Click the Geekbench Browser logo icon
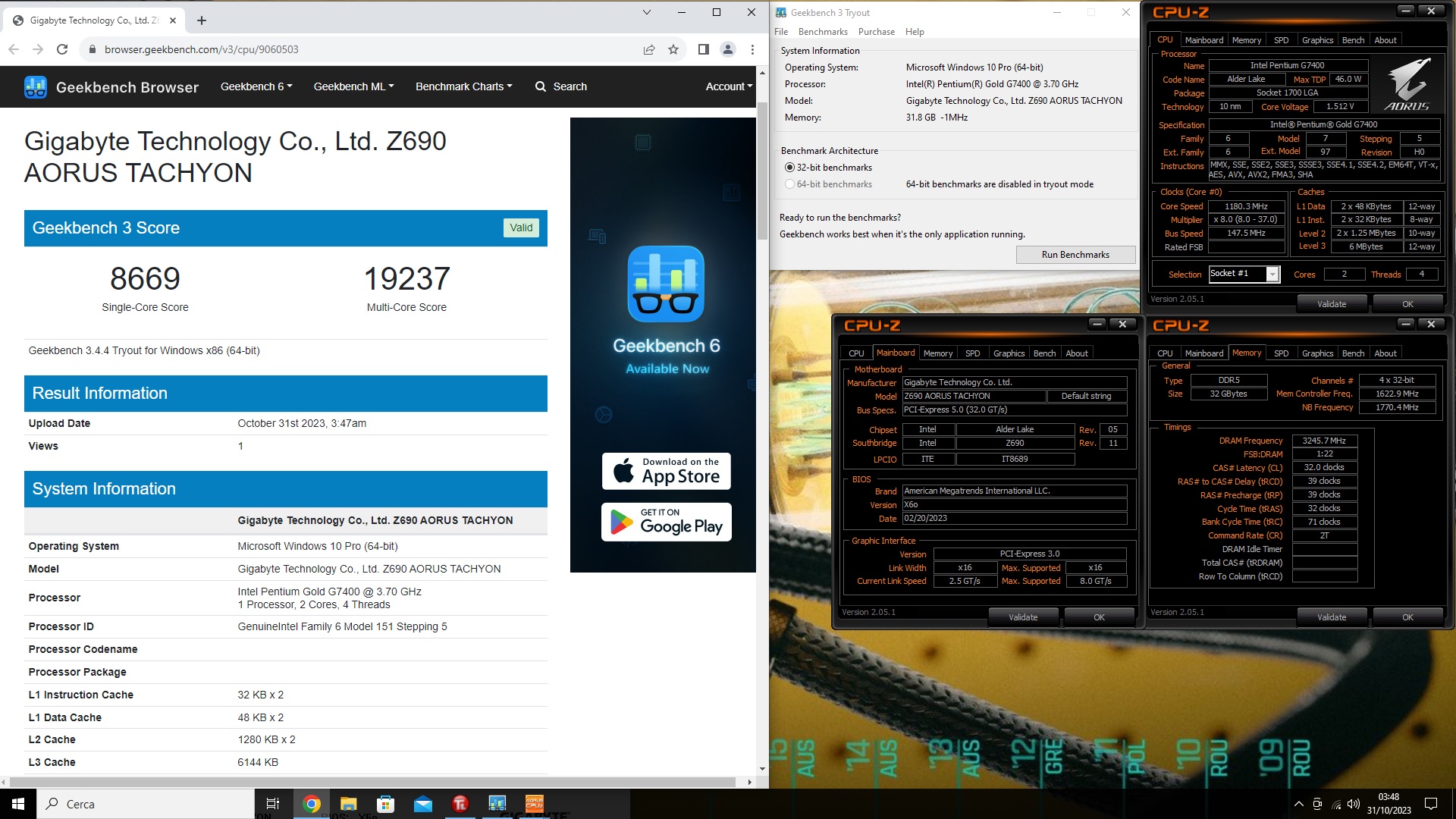Viewport: 1456px width, 819px height. click(x=36, y=87)
